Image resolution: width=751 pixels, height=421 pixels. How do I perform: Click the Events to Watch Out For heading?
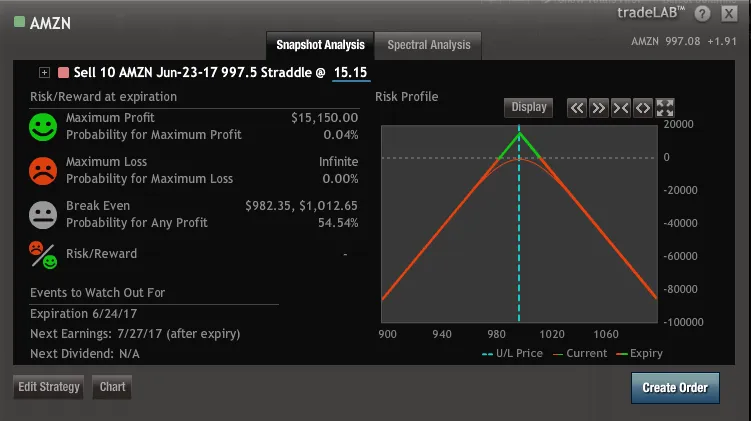point(97,293)
